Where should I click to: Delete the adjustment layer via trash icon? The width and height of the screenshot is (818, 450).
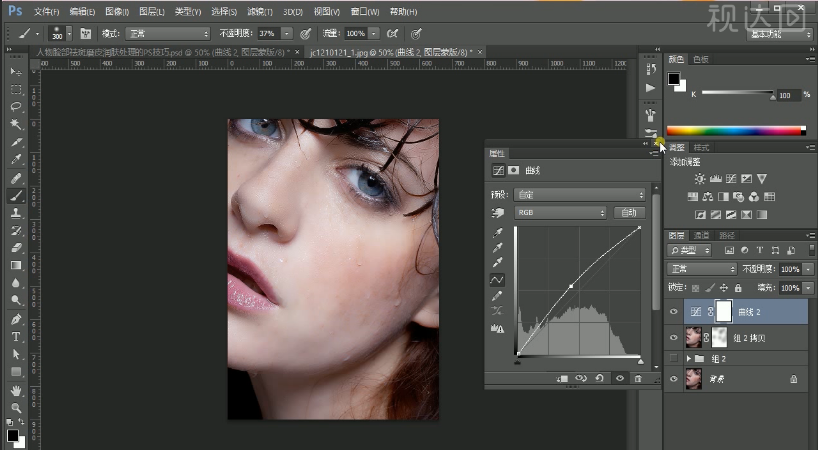pyautogui.click(x=638, y=379)
